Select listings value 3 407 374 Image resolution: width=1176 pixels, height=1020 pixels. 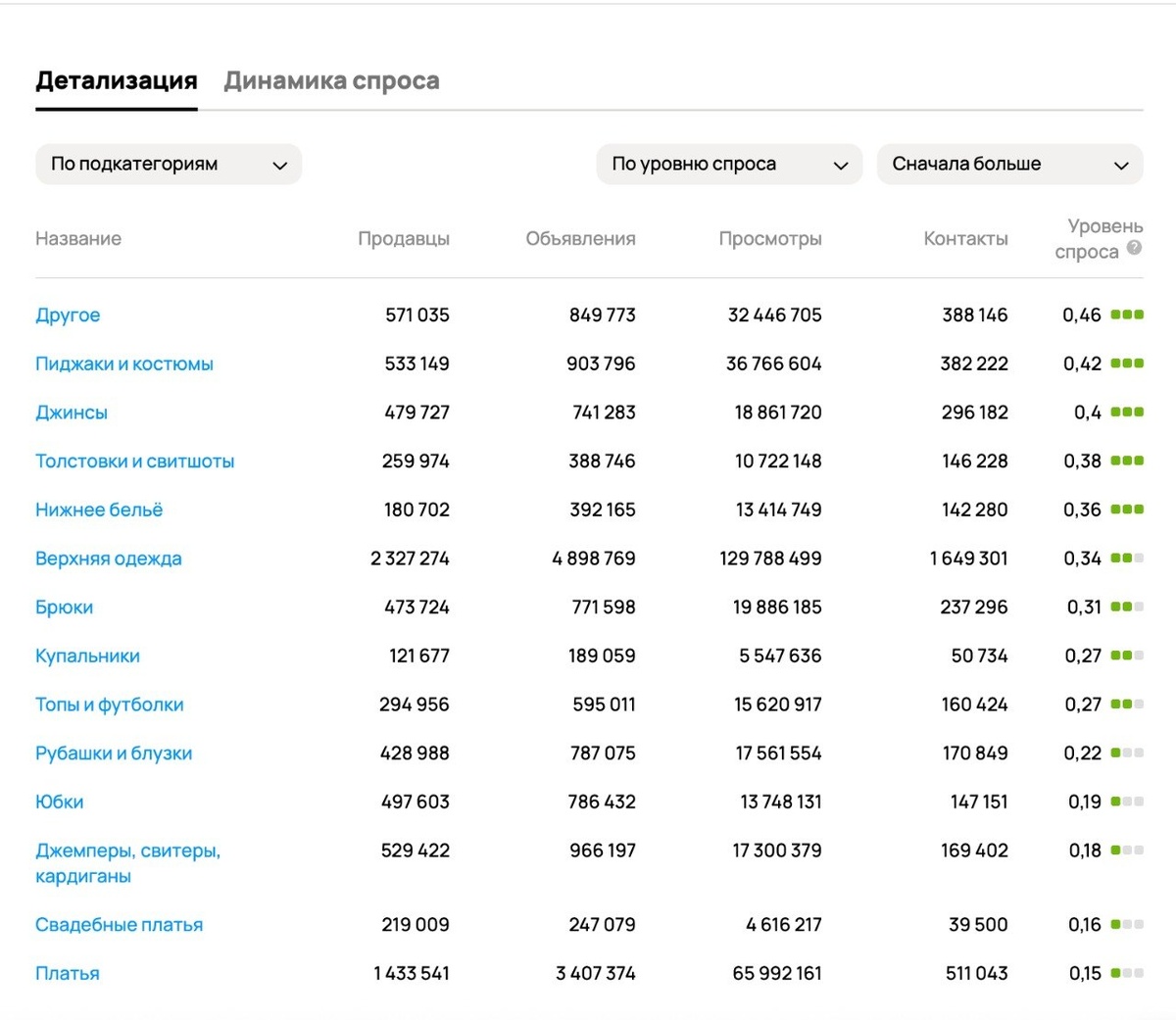click(x=596, y=974)
